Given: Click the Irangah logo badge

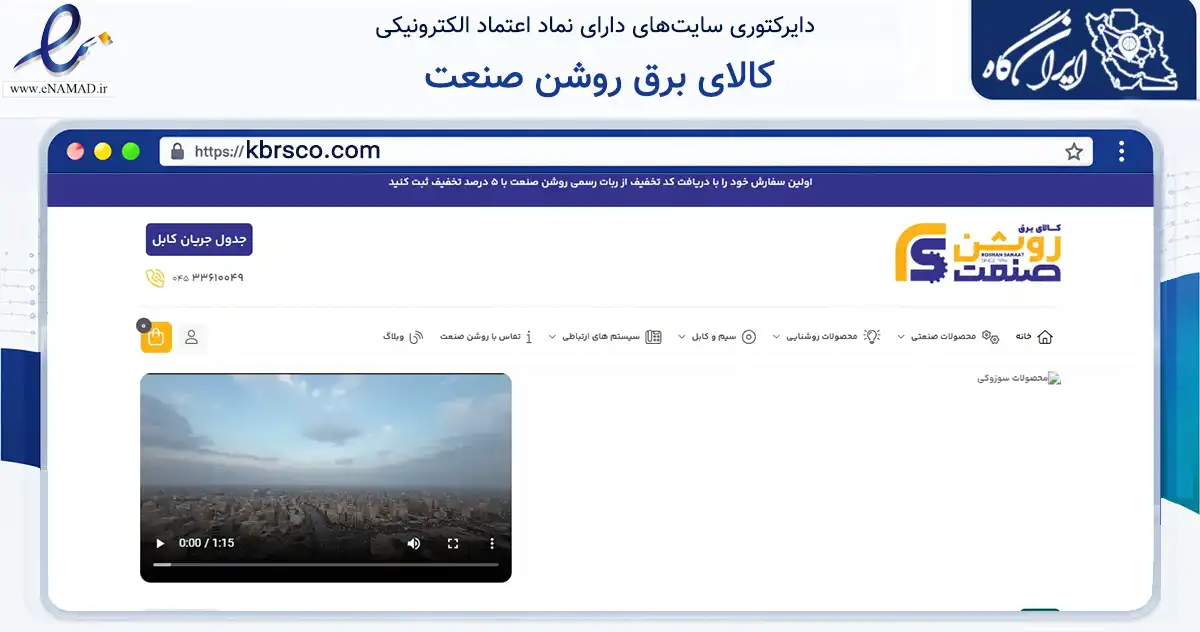Looking at the screenshot, I should pyautogui.click(x=1085, y=50).
